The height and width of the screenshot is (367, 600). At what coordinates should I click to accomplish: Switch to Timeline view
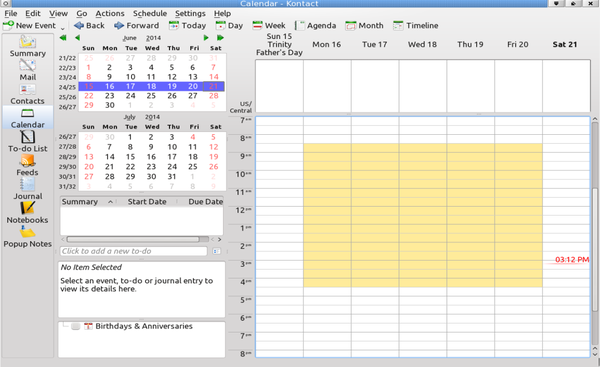click(x=416, y=26)
